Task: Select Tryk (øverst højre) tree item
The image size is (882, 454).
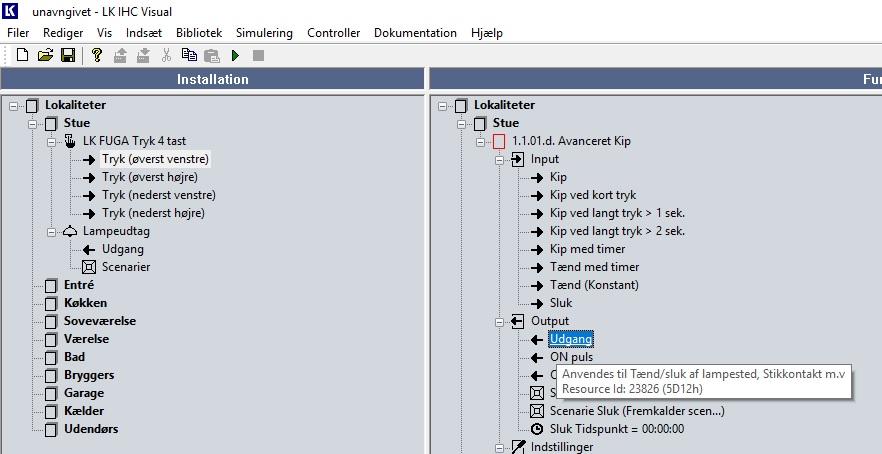Action: [154, 177]
